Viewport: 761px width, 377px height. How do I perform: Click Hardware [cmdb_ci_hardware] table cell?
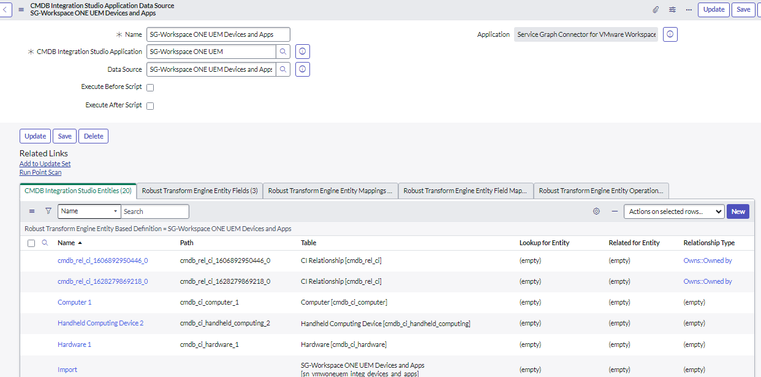point(344,344)
